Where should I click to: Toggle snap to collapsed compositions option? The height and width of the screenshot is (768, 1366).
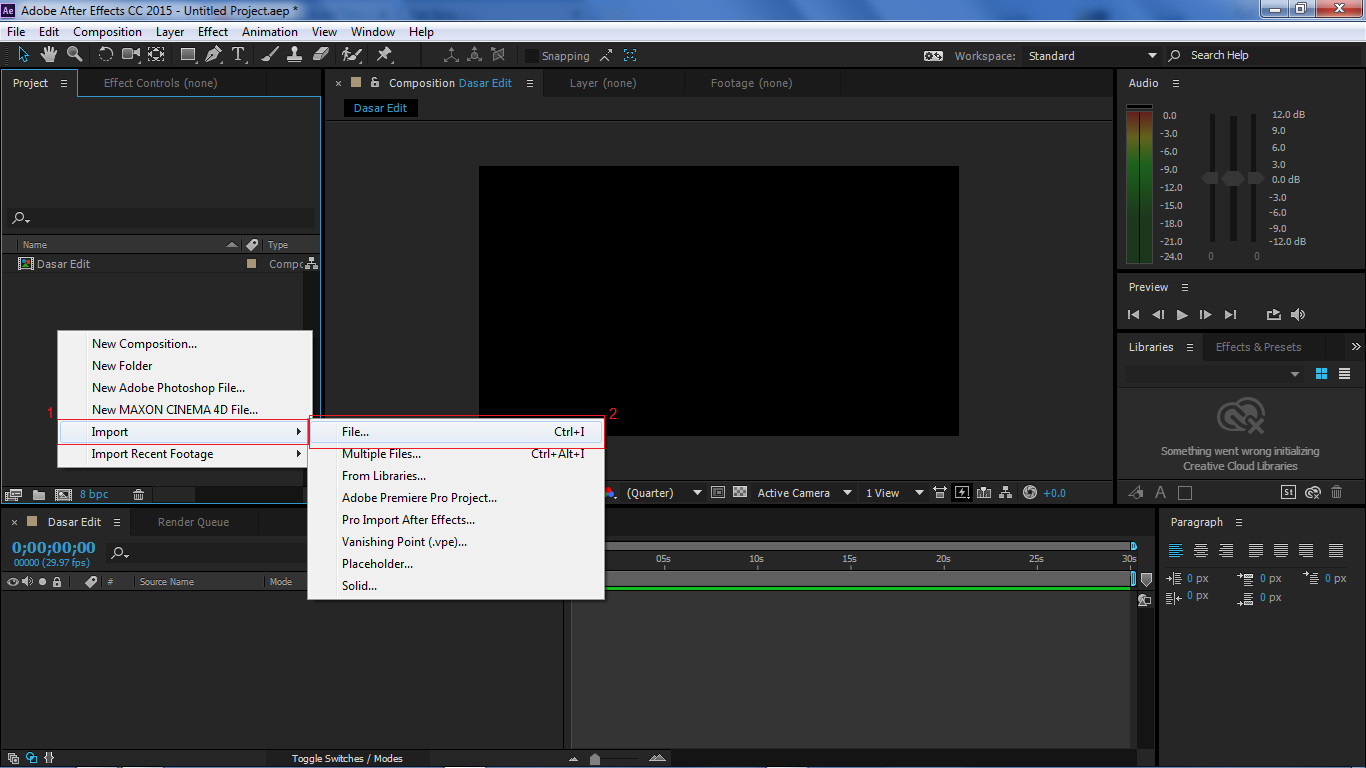pyautogui.click(x=630, y=56)
